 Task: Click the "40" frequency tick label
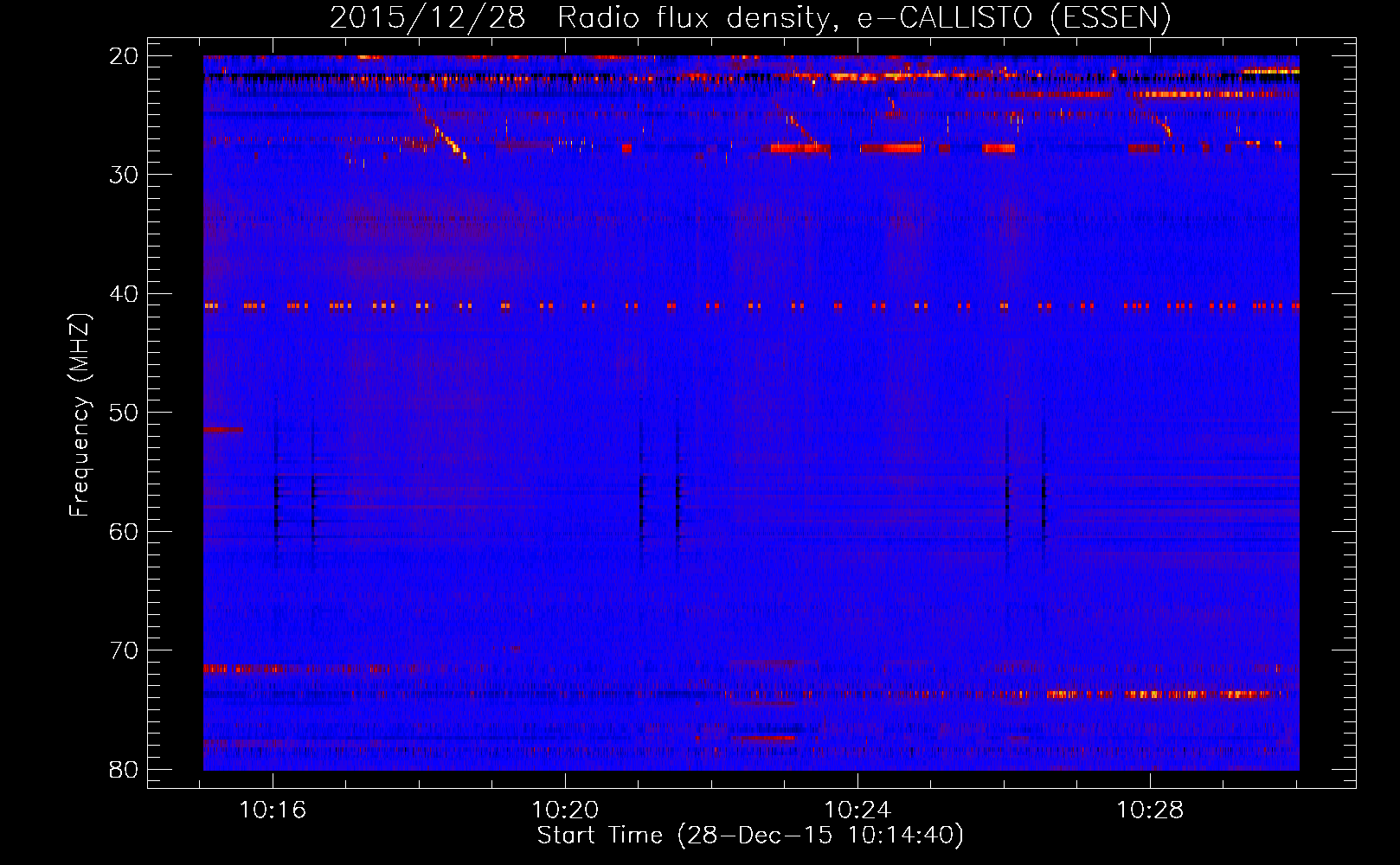pyautogui.click(x=125, y=294)
